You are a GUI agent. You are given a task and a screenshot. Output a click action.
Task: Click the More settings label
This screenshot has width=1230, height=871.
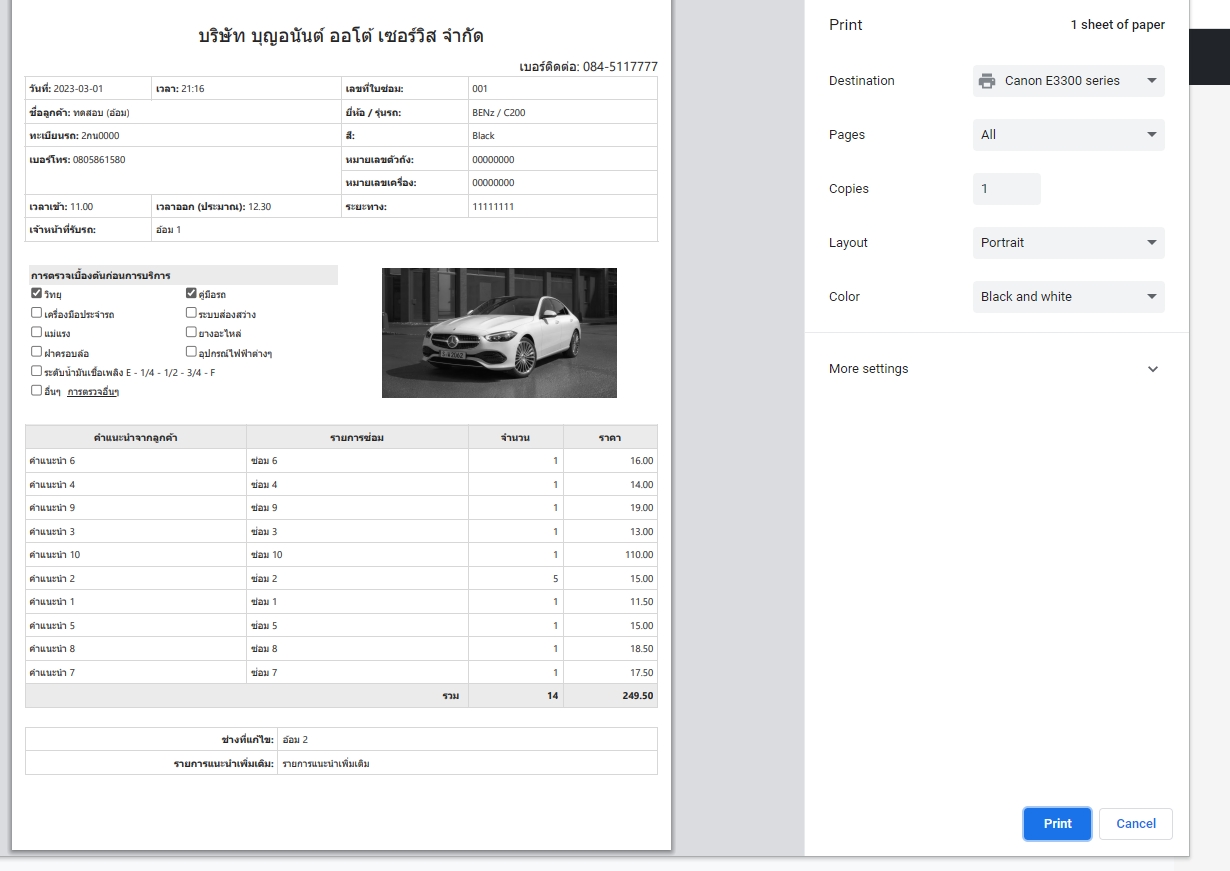click(x=868, y=369)
